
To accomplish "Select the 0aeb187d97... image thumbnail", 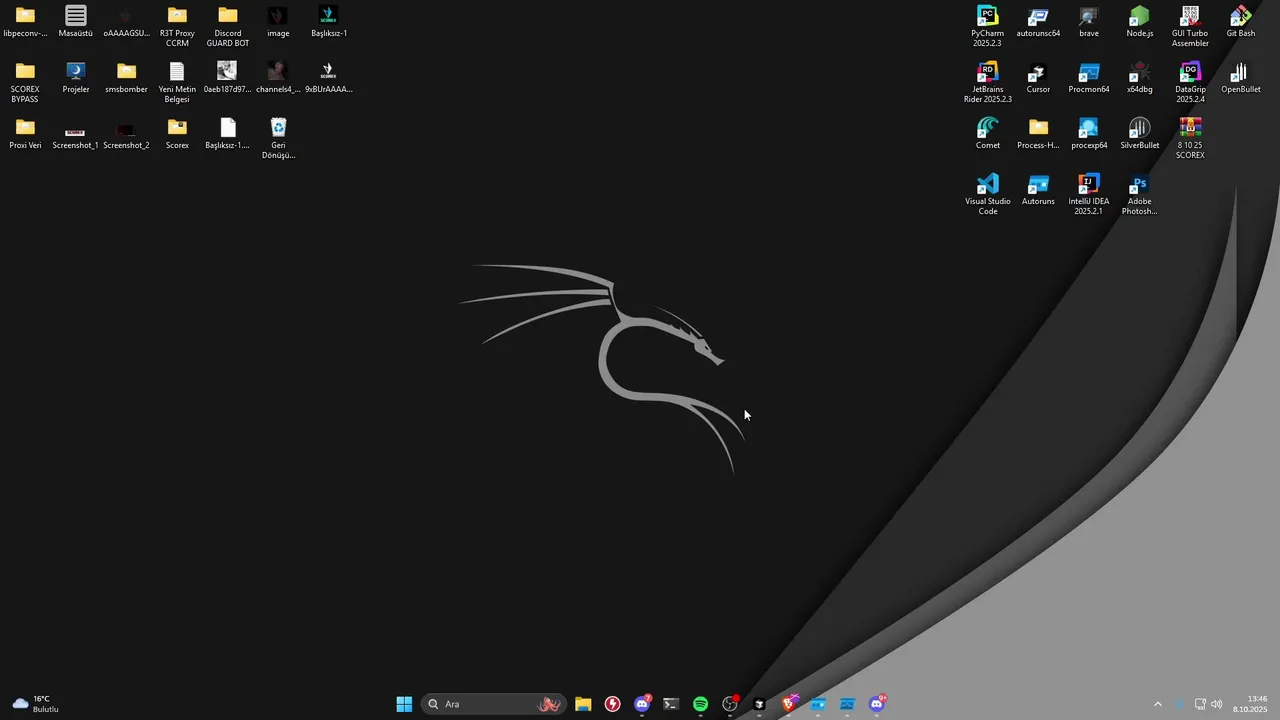I will coord(228,78).
